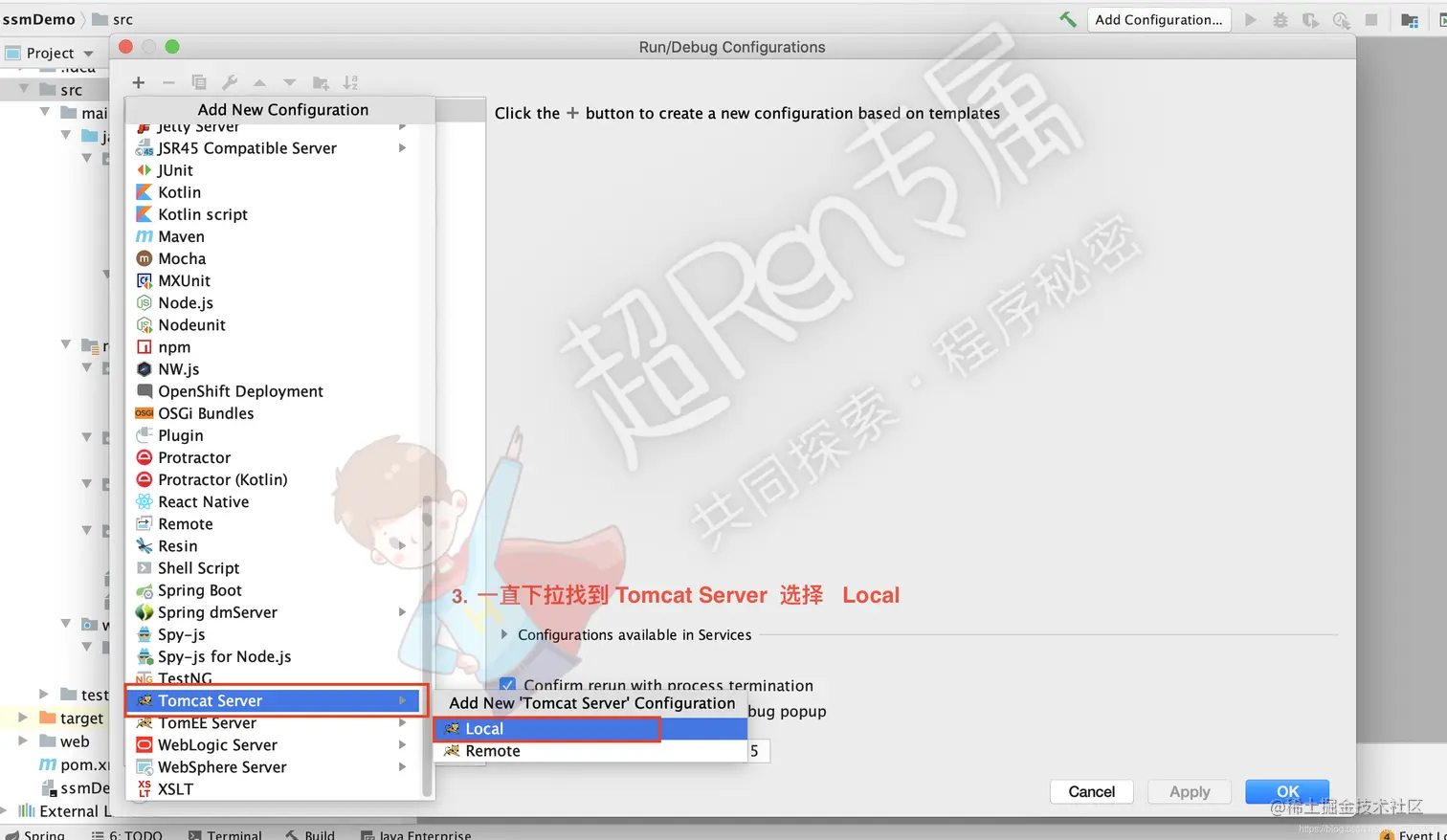Expand TomEE Server submenu arrow

(x=403, y=723)
